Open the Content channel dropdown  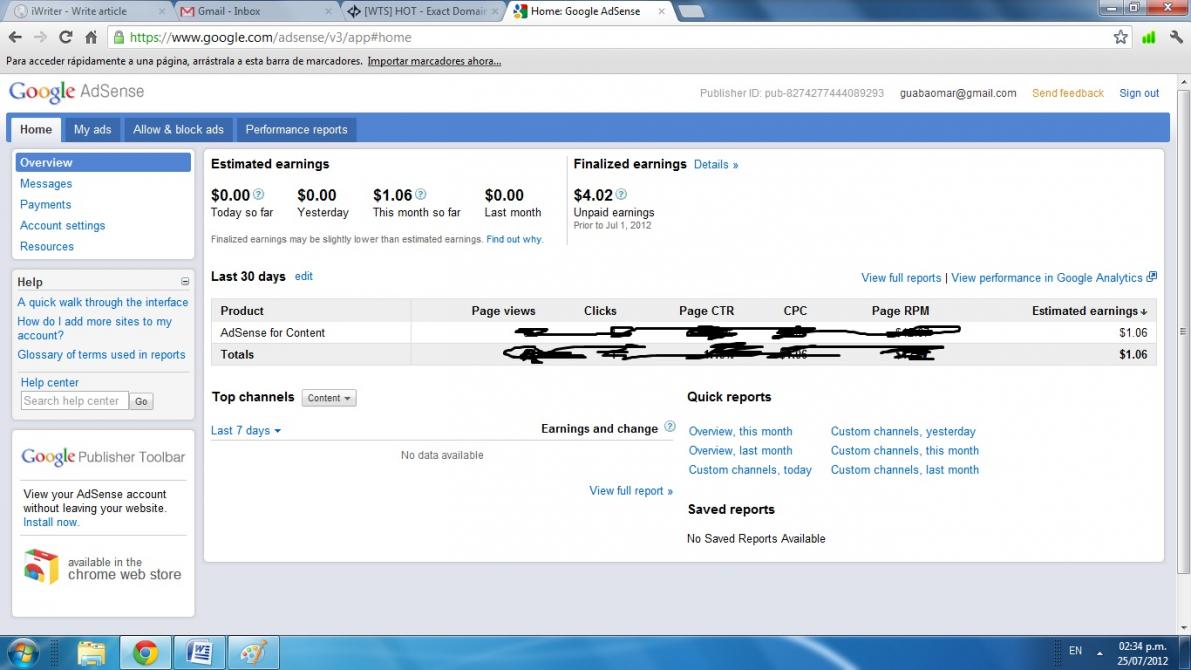(329, 398)
